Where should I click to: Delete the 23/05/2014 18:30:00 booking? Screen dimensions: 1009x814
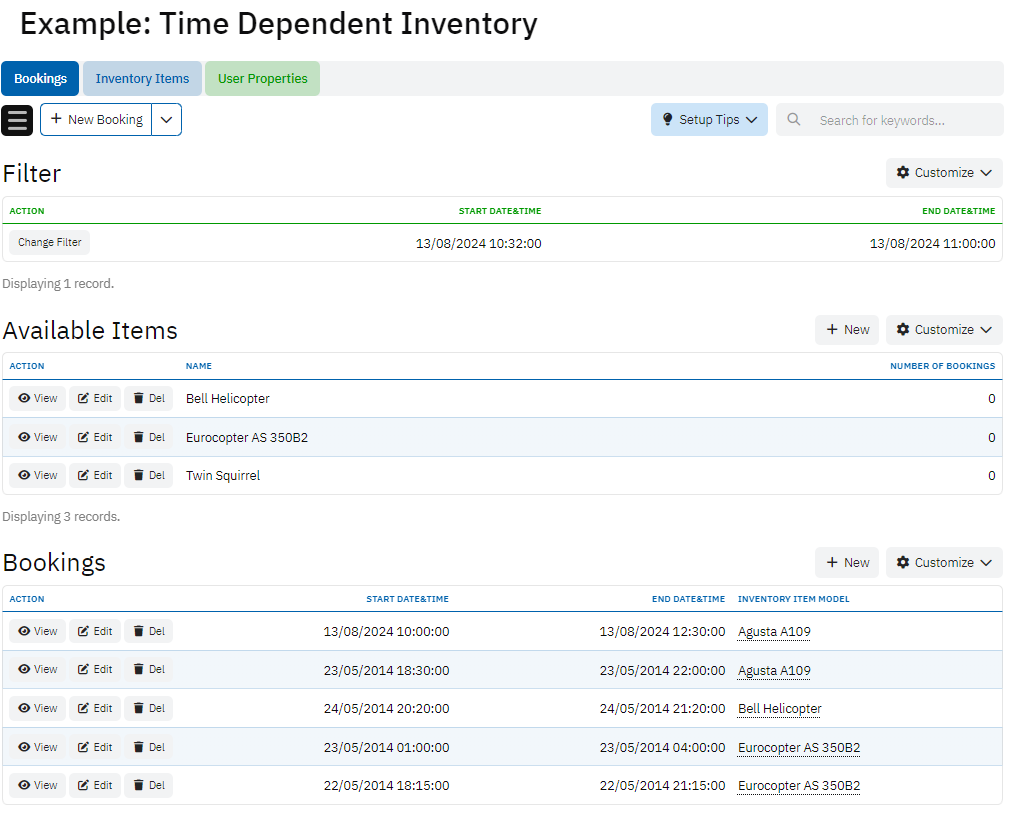148,670
